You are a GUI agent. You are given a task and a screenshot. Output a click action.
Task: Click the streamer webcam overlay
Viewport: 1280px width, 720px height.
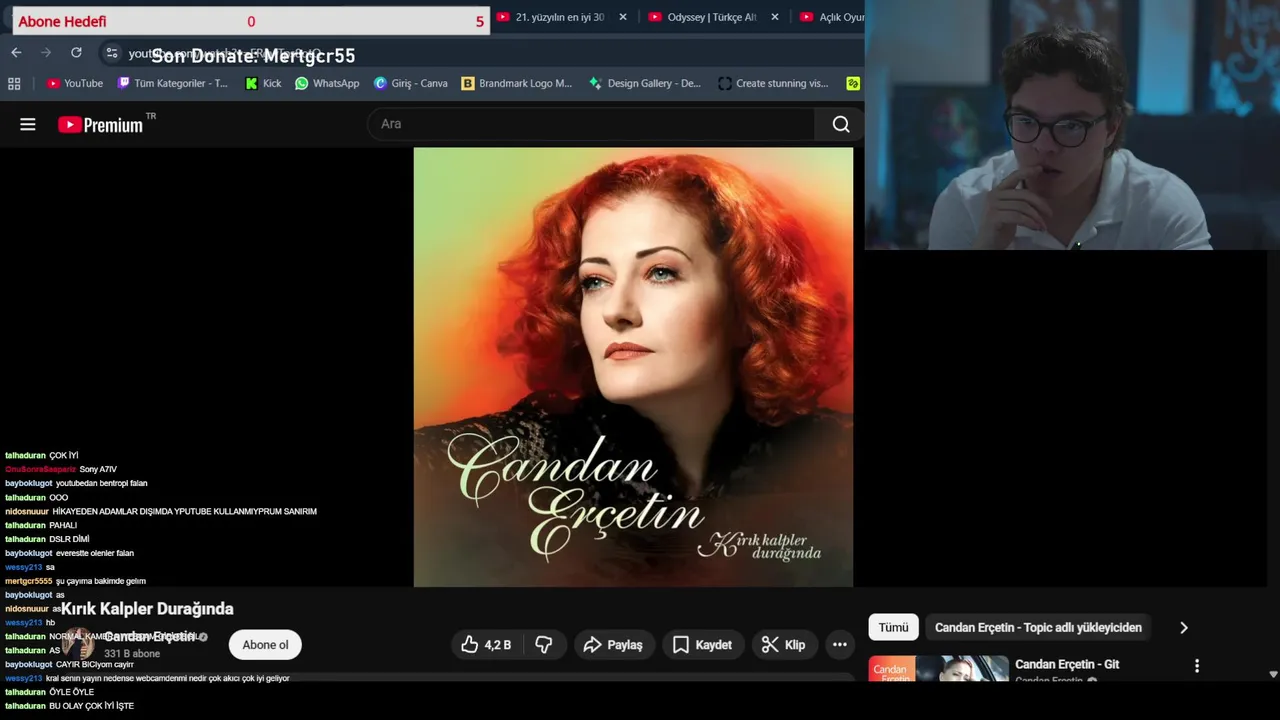1072,125
